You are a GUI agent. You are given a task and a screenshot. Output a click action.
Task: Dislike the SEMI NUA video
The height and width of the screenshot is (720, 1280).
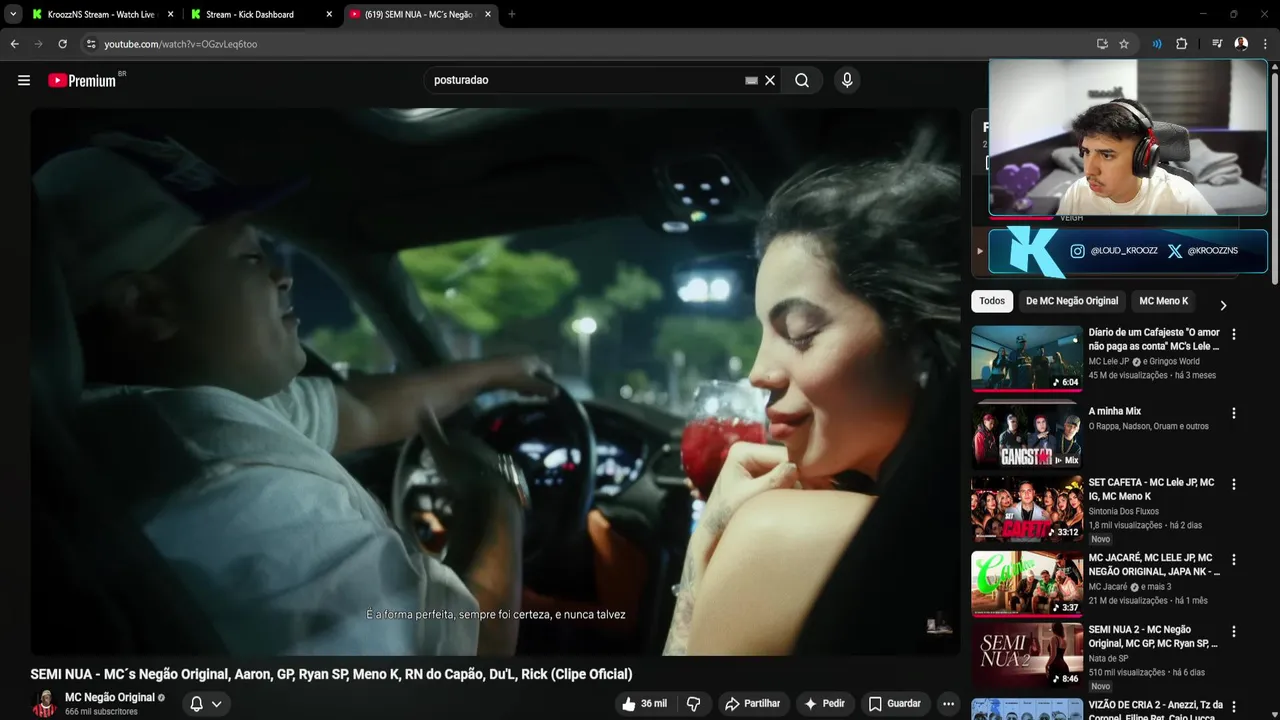694,704
